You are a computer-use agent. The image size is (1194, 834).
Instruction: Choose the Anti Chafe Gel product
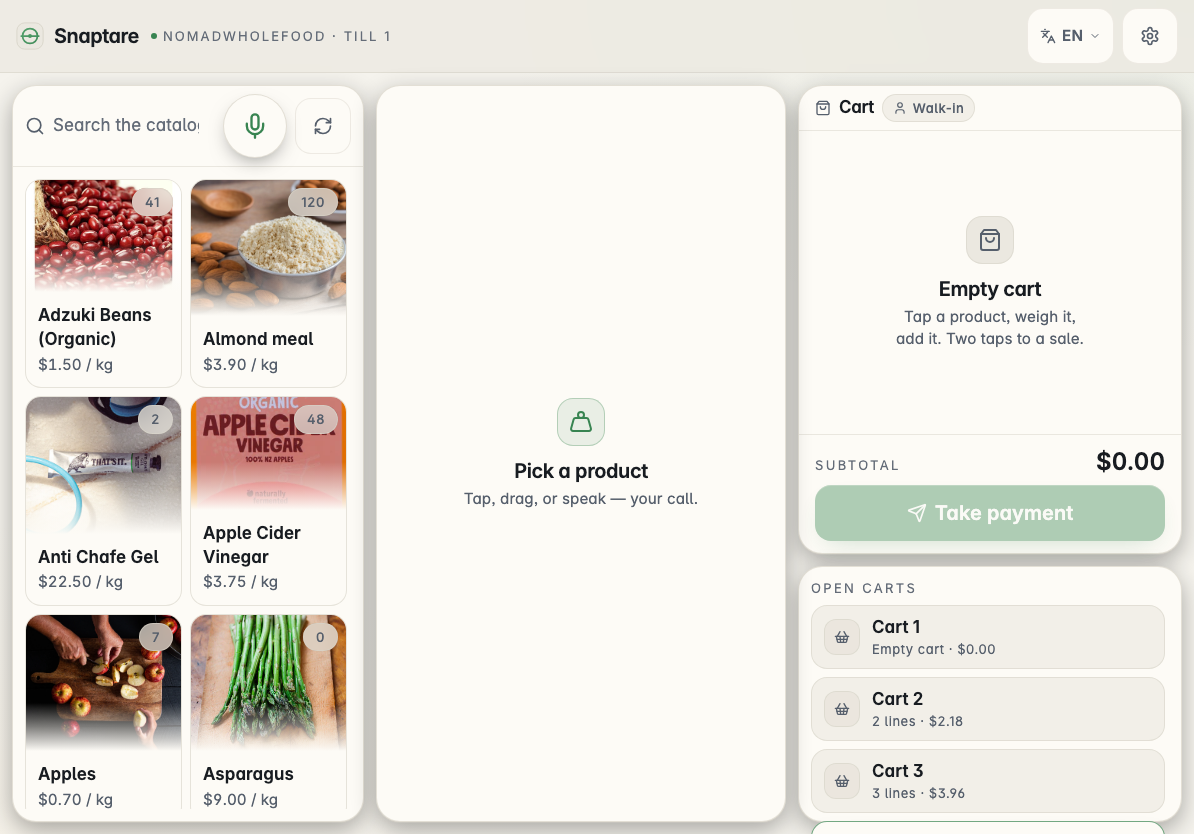click(104, 500)
